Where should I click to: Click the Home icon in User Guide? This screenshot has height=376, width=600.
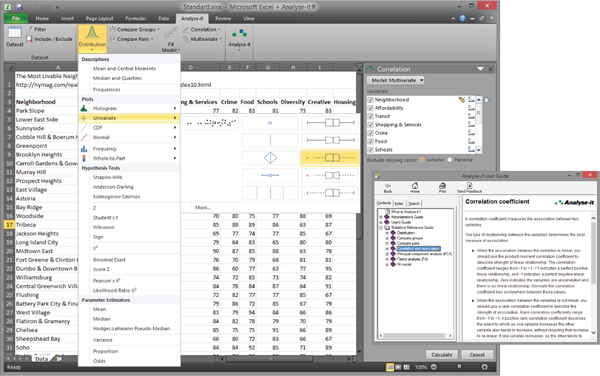click(415, 187)
